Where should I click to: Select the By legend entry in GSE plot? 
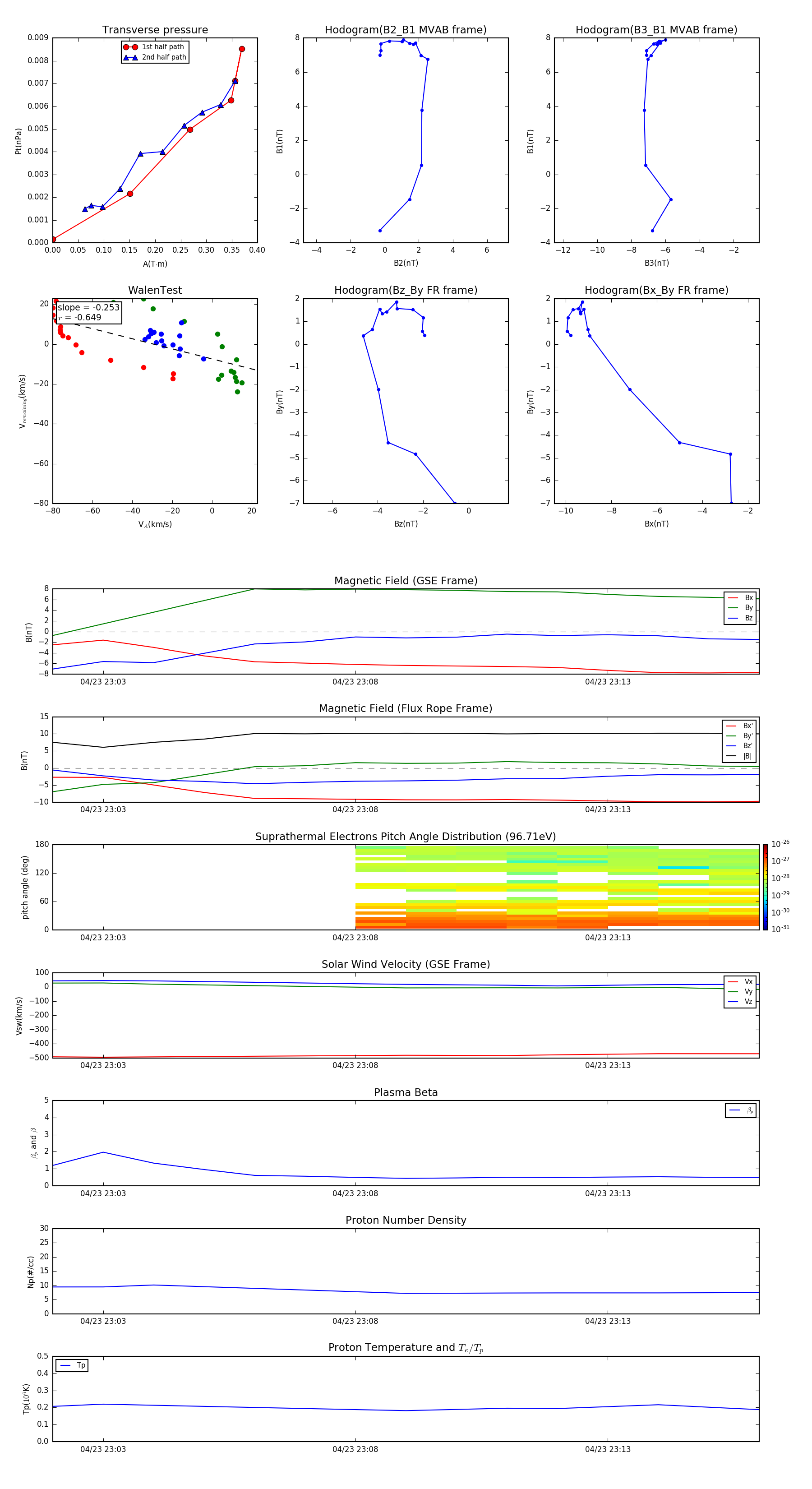click(740, 607)
